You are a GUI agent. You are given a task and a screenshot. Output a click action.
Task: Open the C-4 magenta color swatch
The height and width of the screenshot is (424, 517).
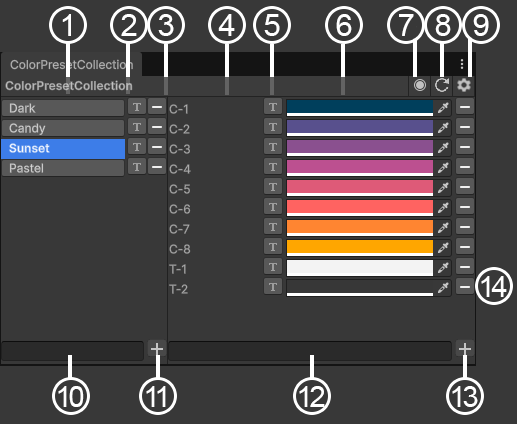(360, 168)
